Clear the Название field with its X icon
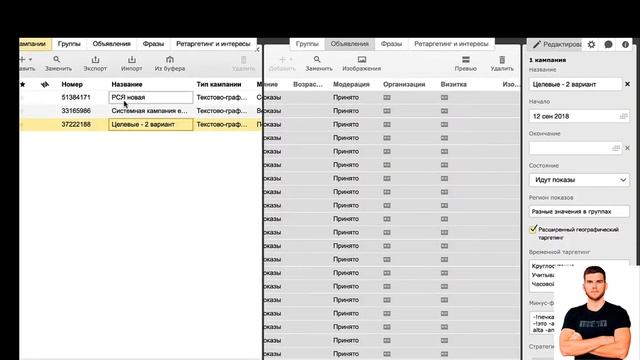This screenshot has height=360, width=640. [627, 84]
